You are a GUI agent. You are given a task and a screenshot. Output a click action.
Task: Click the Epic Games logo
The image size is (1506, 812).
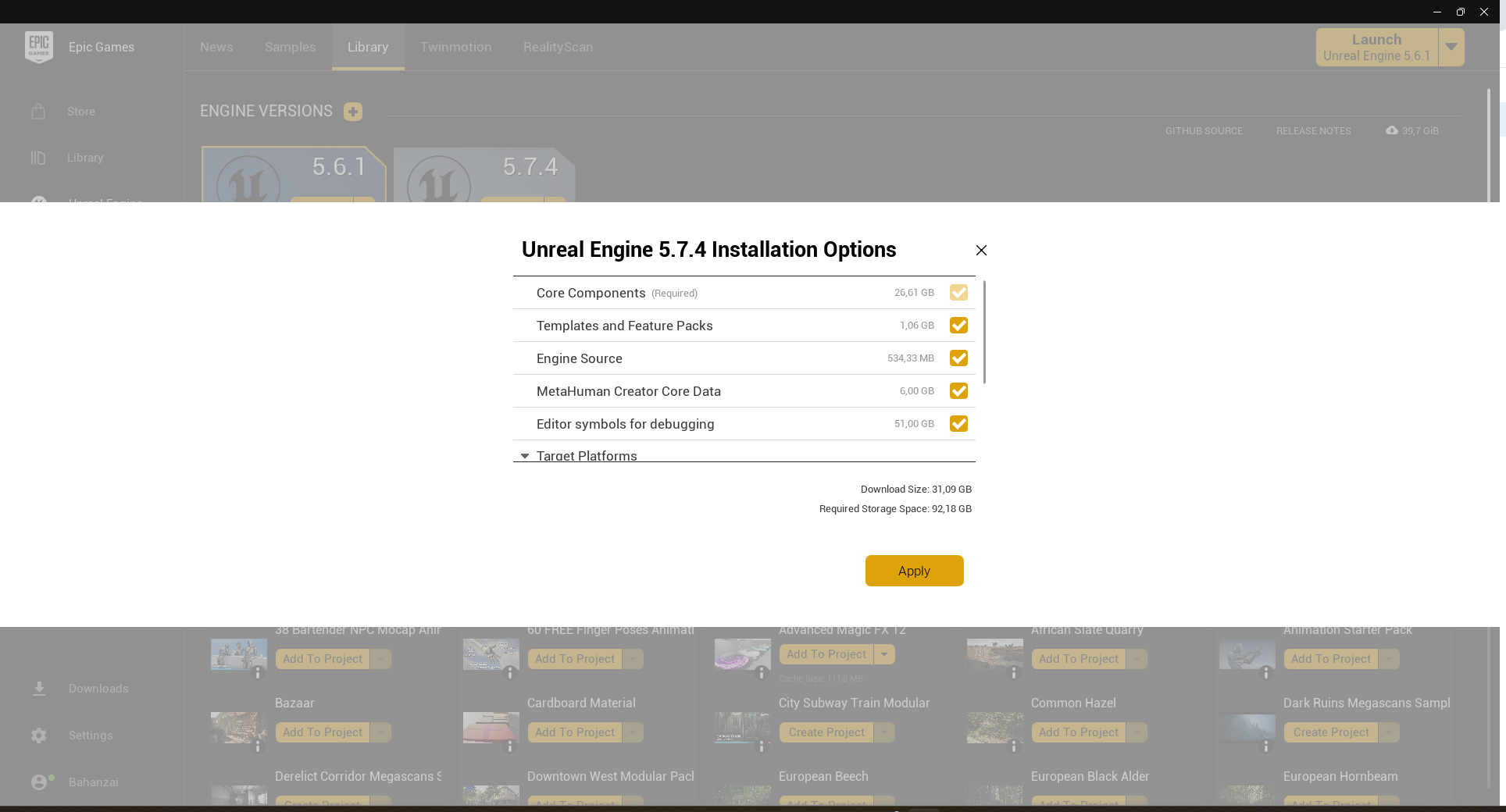click(39, 47)
